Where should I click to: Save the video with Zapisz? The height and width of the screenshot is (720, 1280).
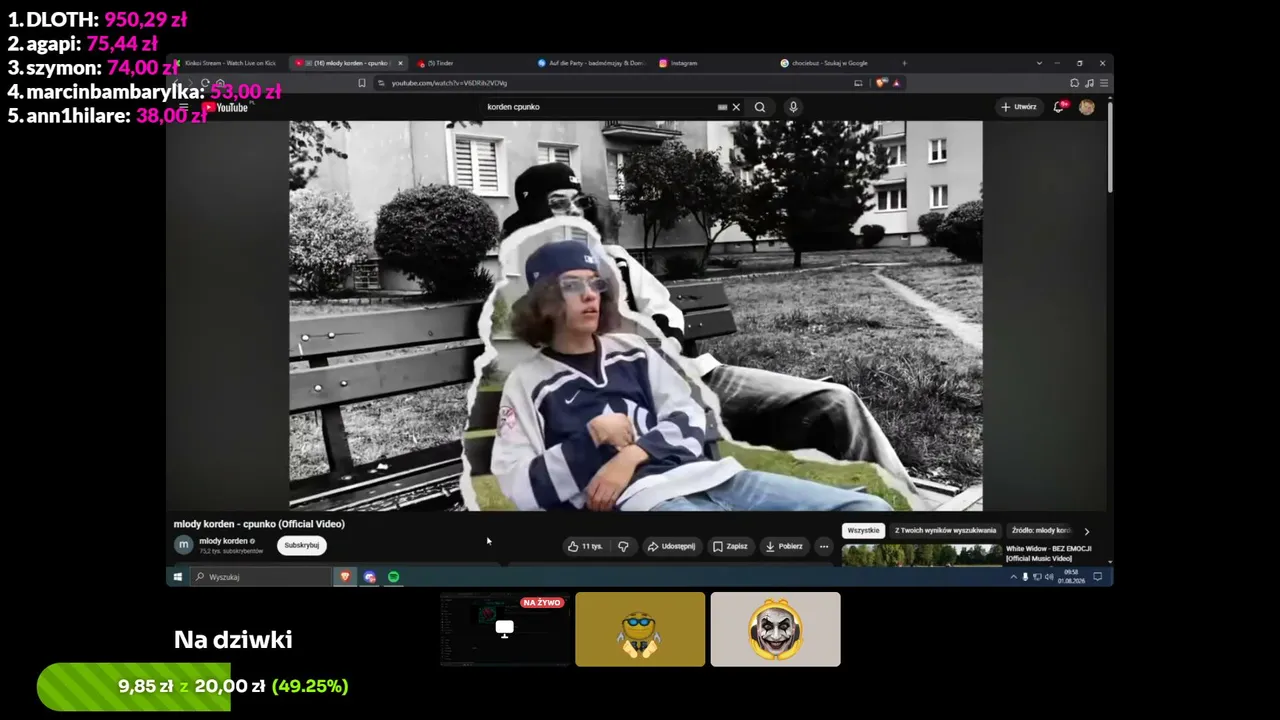(x=730, y=546)
